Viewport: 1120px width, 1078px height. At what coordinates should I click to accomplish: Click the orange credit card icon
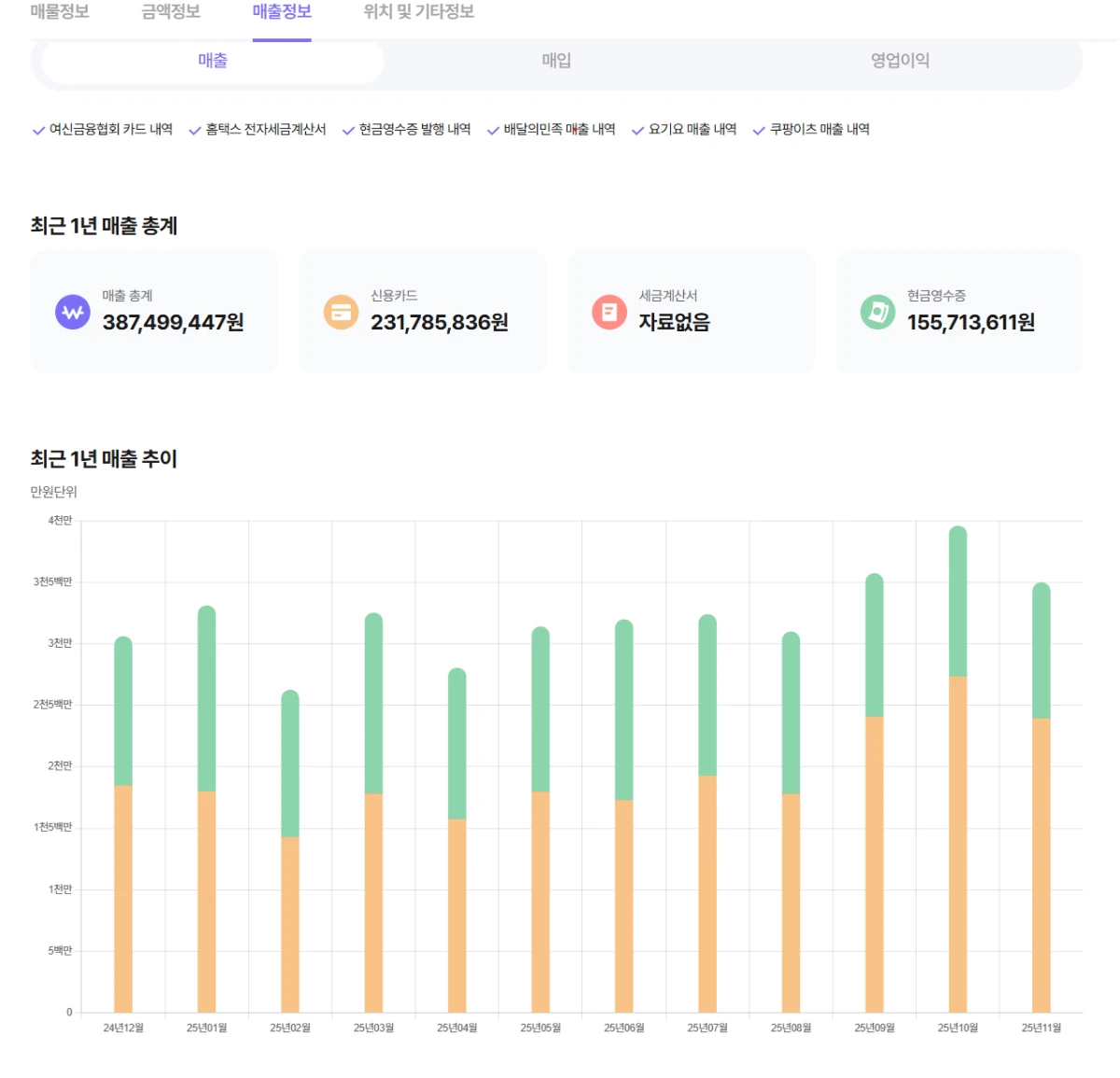coord(341,312)
